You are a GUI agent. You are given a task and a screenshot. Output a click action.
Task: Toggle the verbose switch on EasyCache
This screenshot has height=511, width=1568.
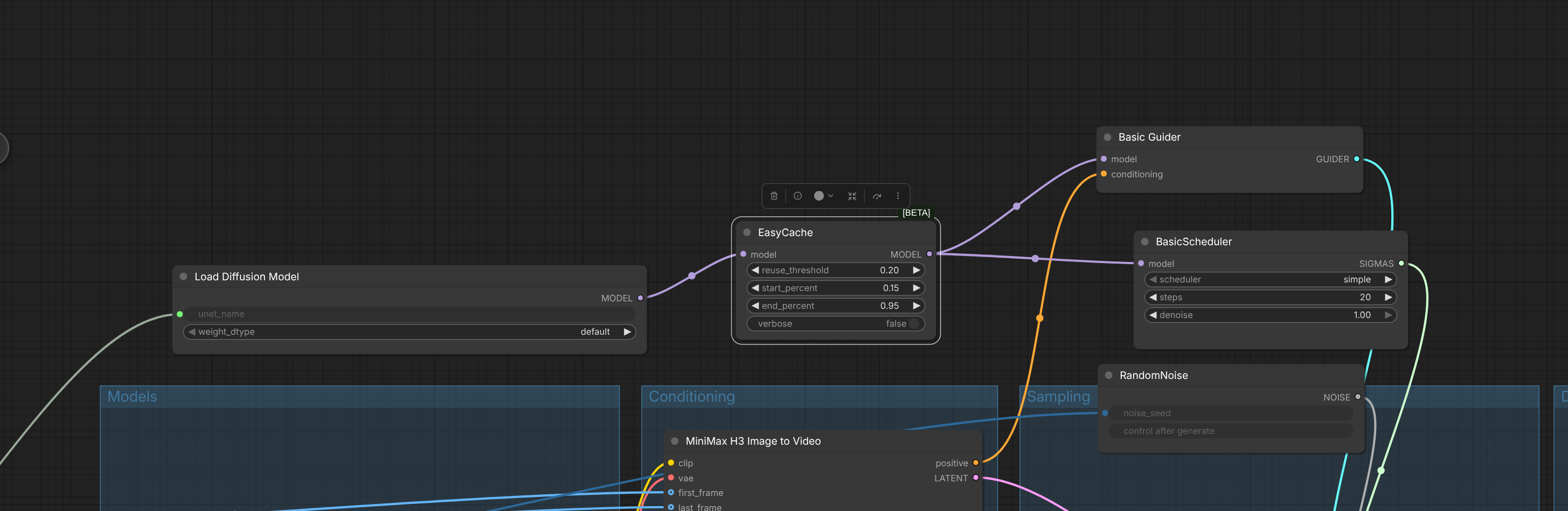point(914,324)
